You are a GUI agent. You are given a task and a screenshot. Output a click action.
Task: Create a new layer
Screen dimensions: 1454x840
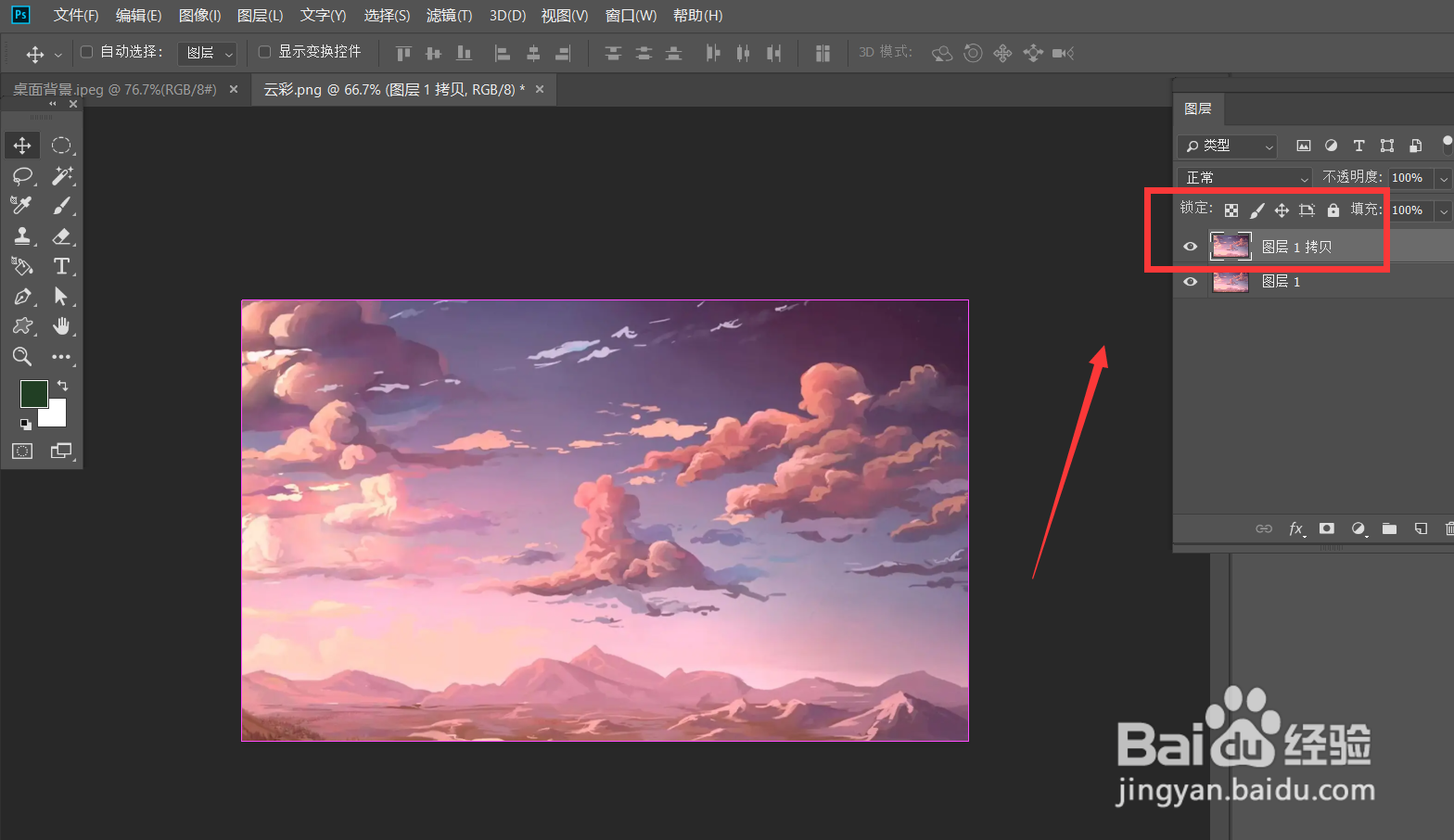point(1421,528)
